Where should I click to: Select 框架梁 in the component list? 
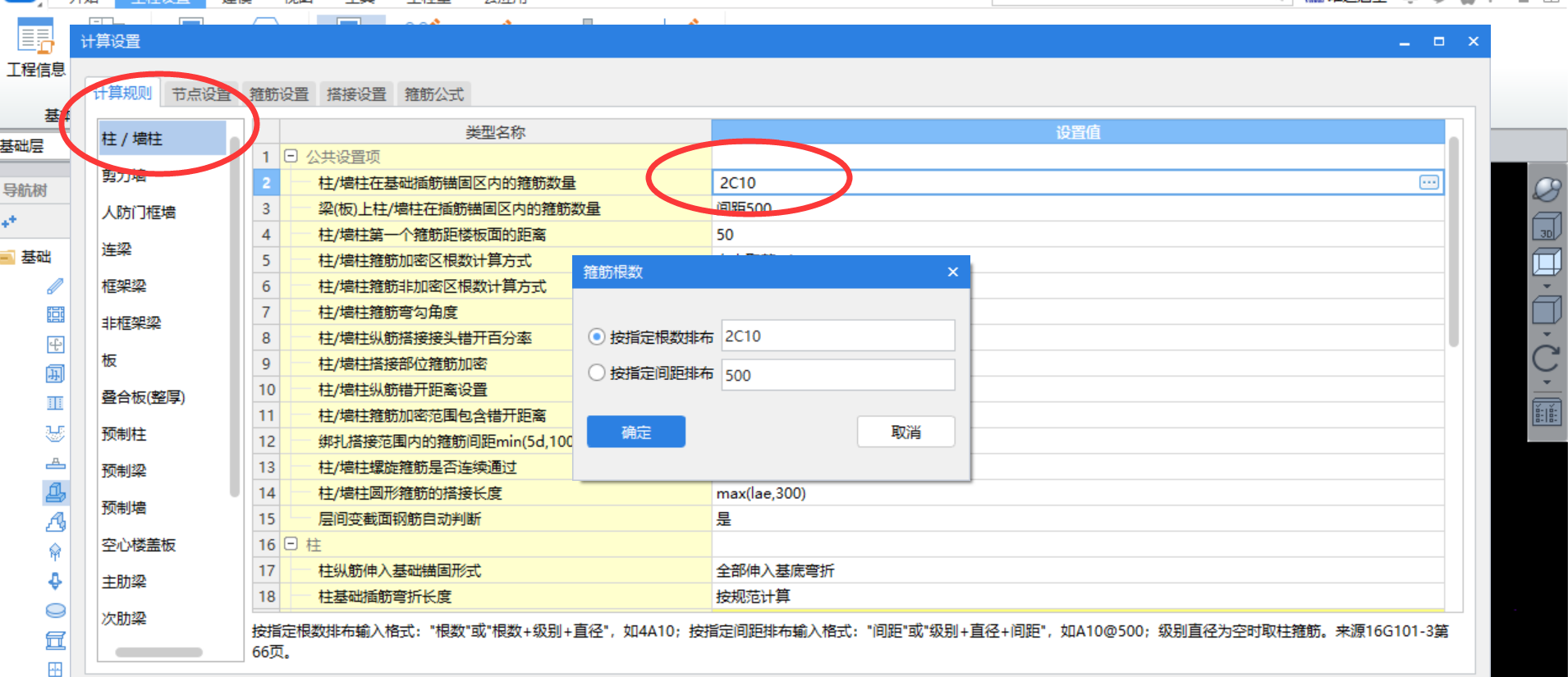click(x=124, y=286)
